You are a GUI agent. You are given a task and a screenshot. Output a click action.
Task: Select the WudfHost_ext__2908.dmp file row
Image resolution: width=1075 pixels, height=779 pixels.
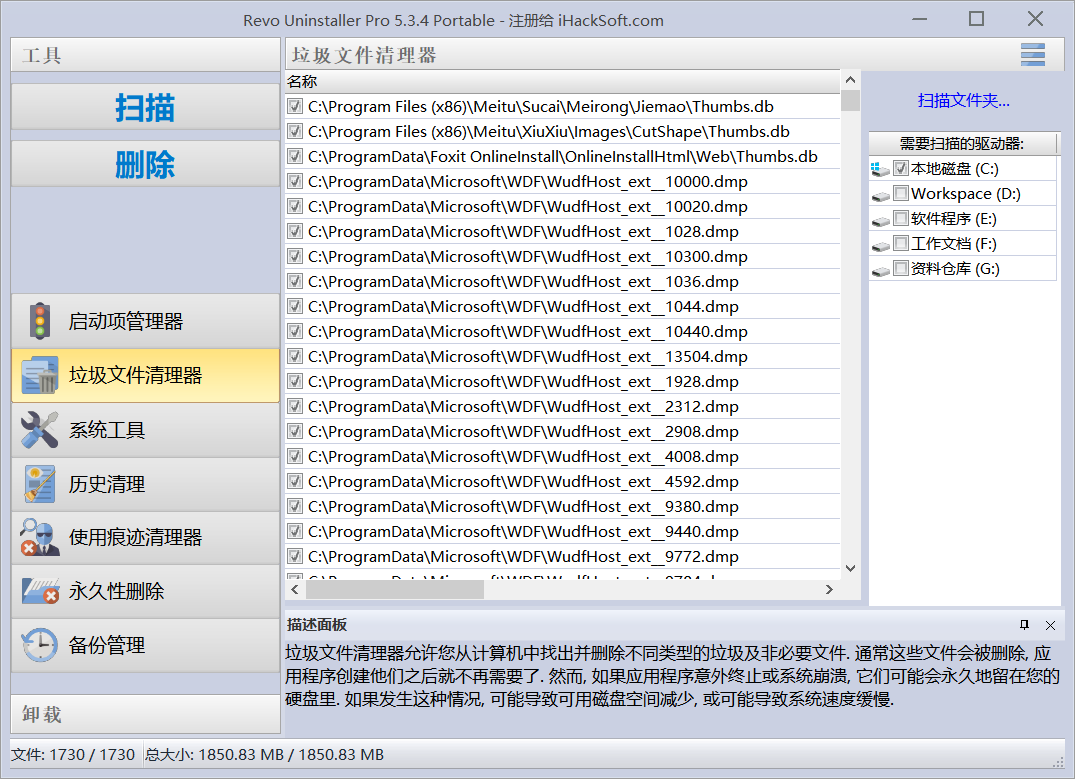562,431
